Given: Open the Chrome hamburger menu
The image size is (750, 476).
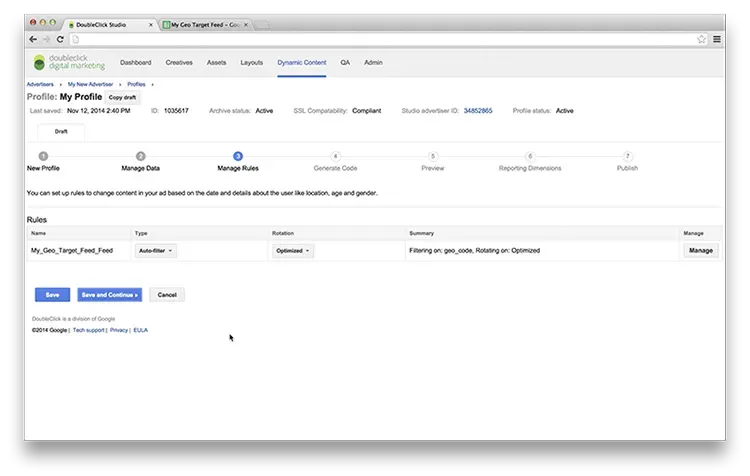Looking at the screenshot, I should (x=716, y=39).
